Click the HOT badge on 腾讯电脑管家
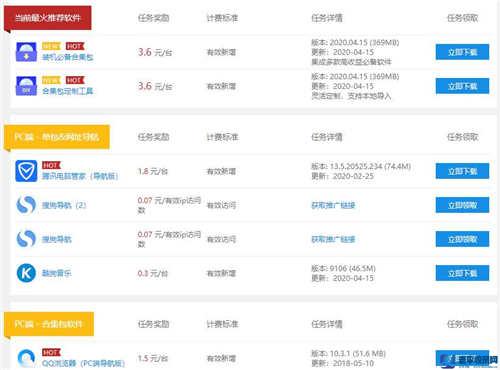This screenshot has width=500, height=370. [x=51, y=165]
